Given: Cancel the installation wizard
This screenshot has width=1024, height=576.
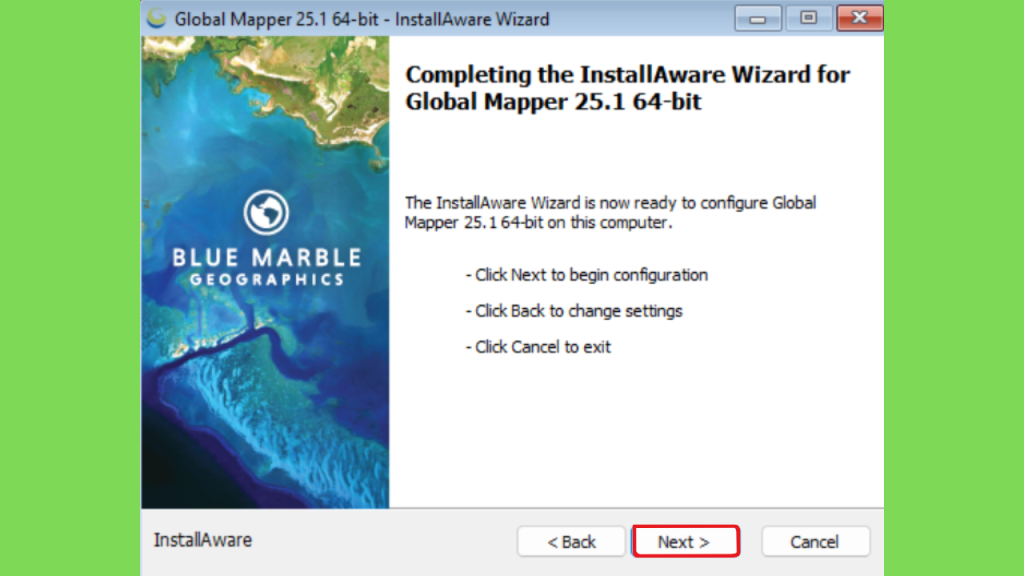Looking at the screenshot, I should [815, 541].
